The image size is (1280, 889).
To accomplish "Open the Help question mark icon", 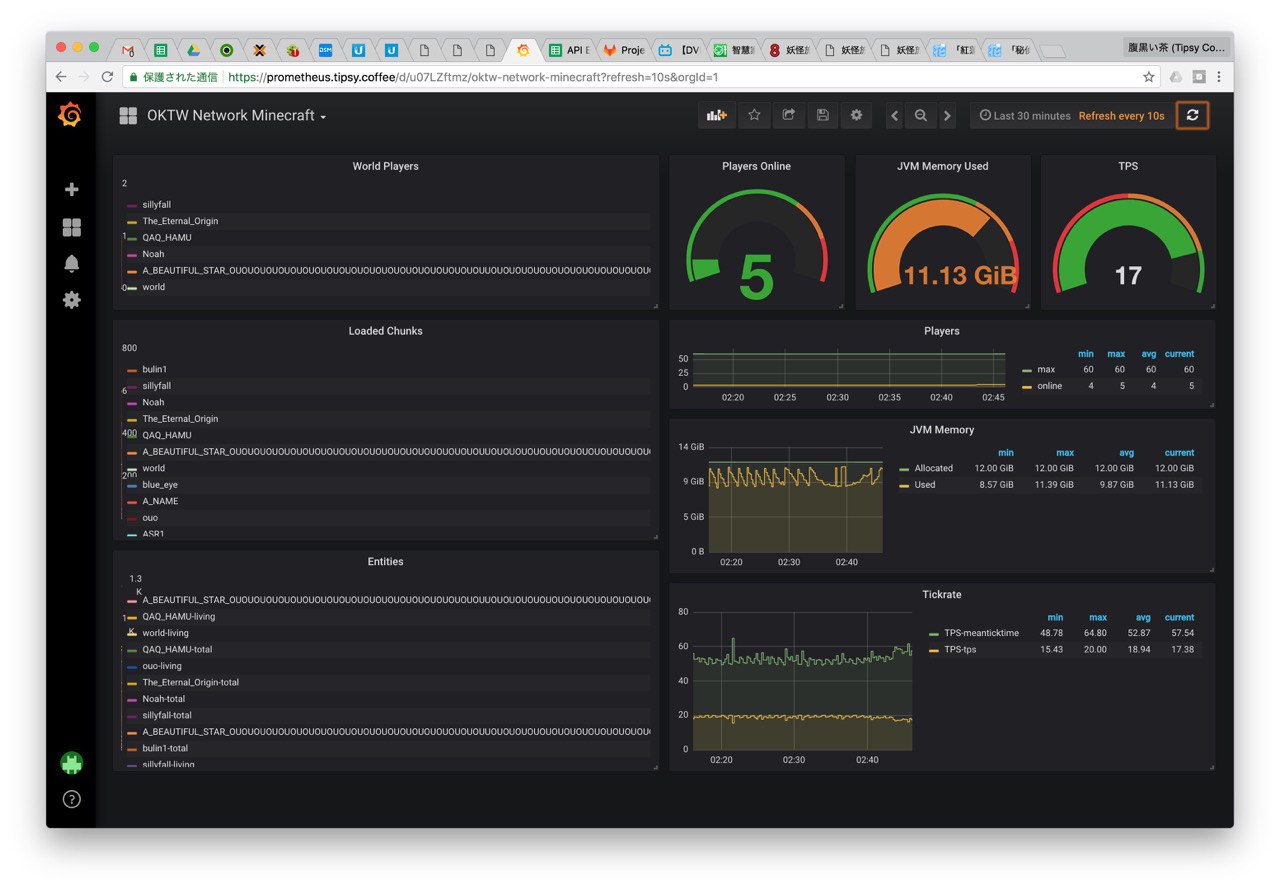I will click(x=72, y=799).
